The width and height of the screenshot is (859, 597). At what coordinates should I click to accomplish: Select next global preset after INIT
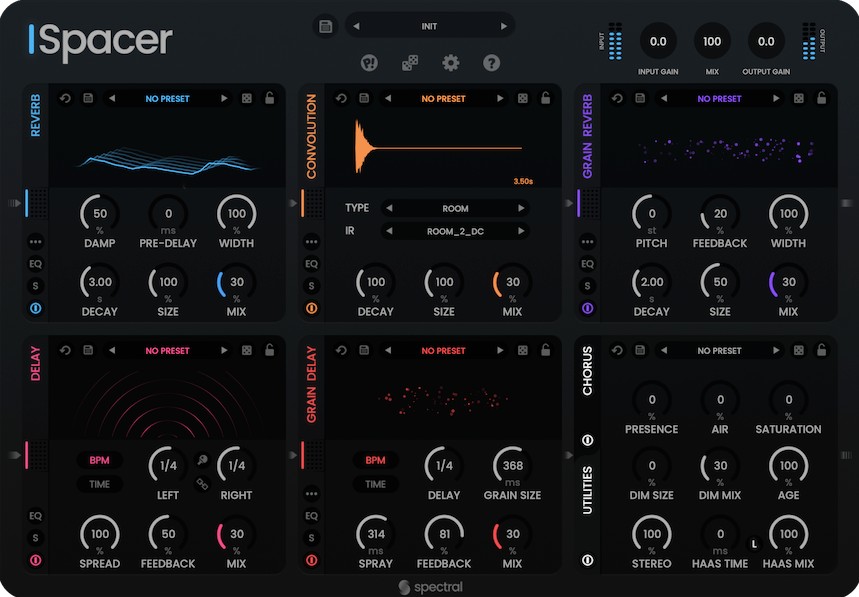(x=503, y=26)
